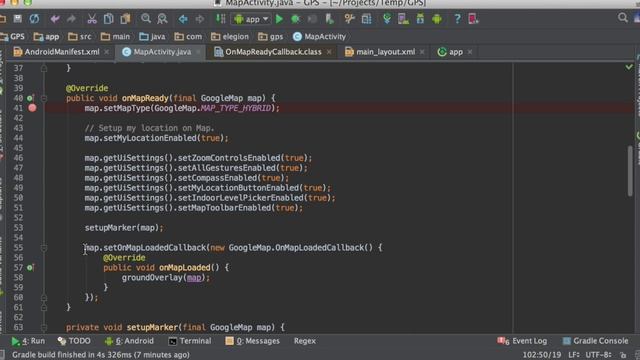Click the Save All toolbar icon

pos(18,19)
